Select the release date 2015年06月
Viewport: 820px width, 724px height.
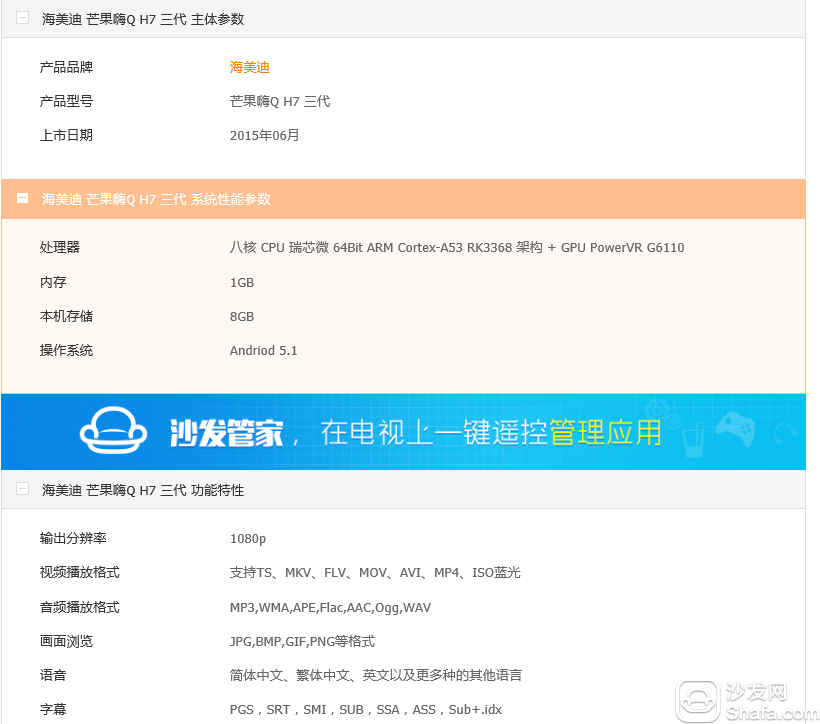pos(264,135)
